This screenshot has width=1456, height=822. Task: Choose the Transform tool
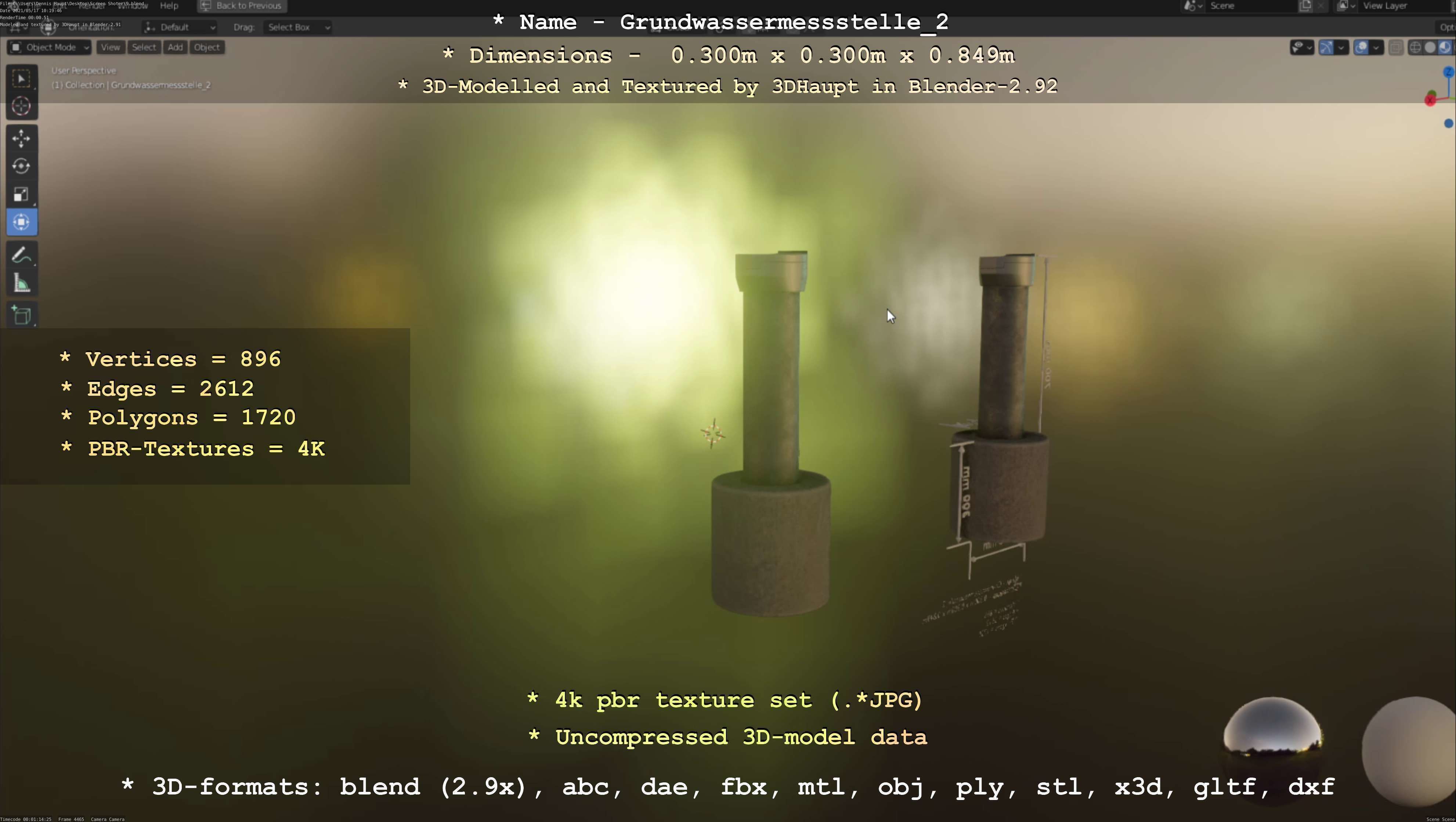21,222
